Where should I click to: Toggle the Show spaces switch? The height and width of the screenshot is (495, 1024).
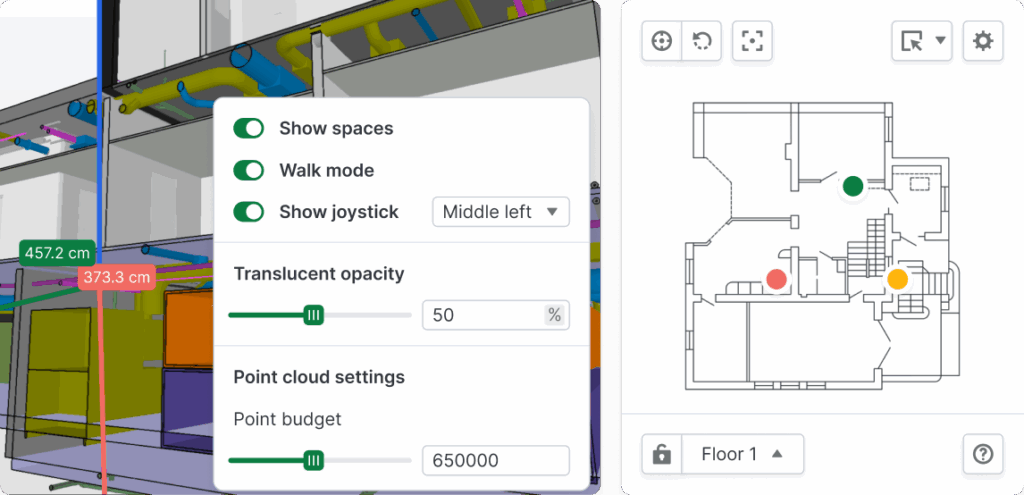click(x=248, y=128)
